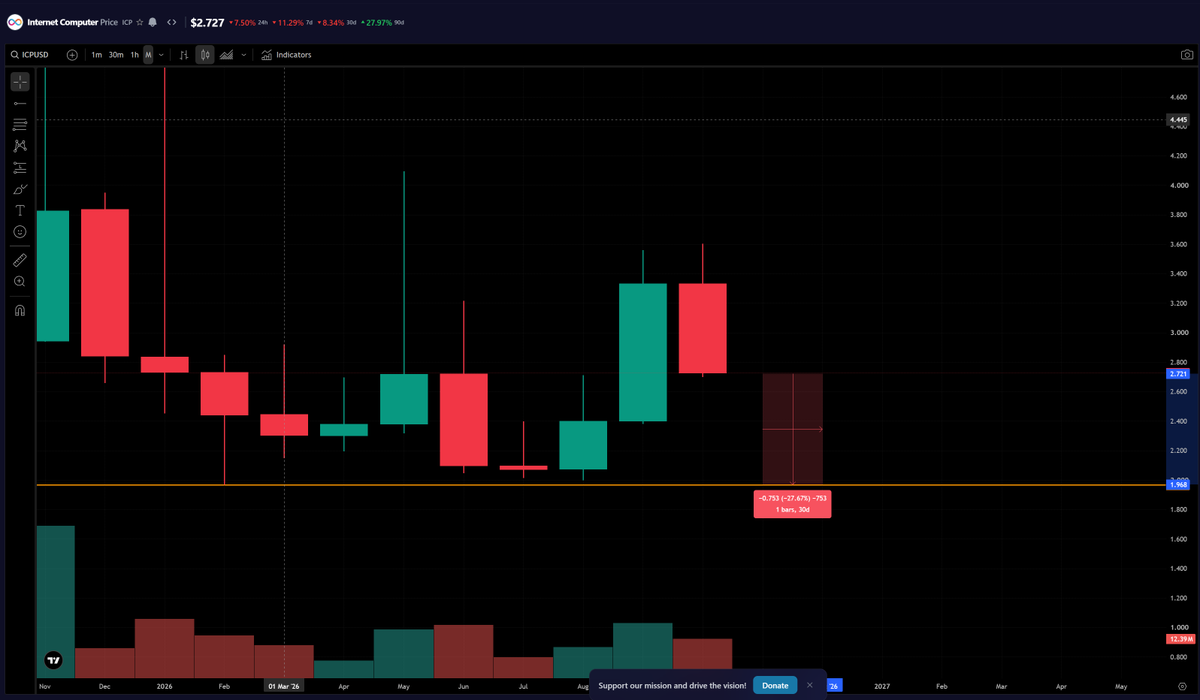The image size is (1200, 700).
Task: Click the measurement label -0.753 (-27.67%)
Action: click(792, 504)
